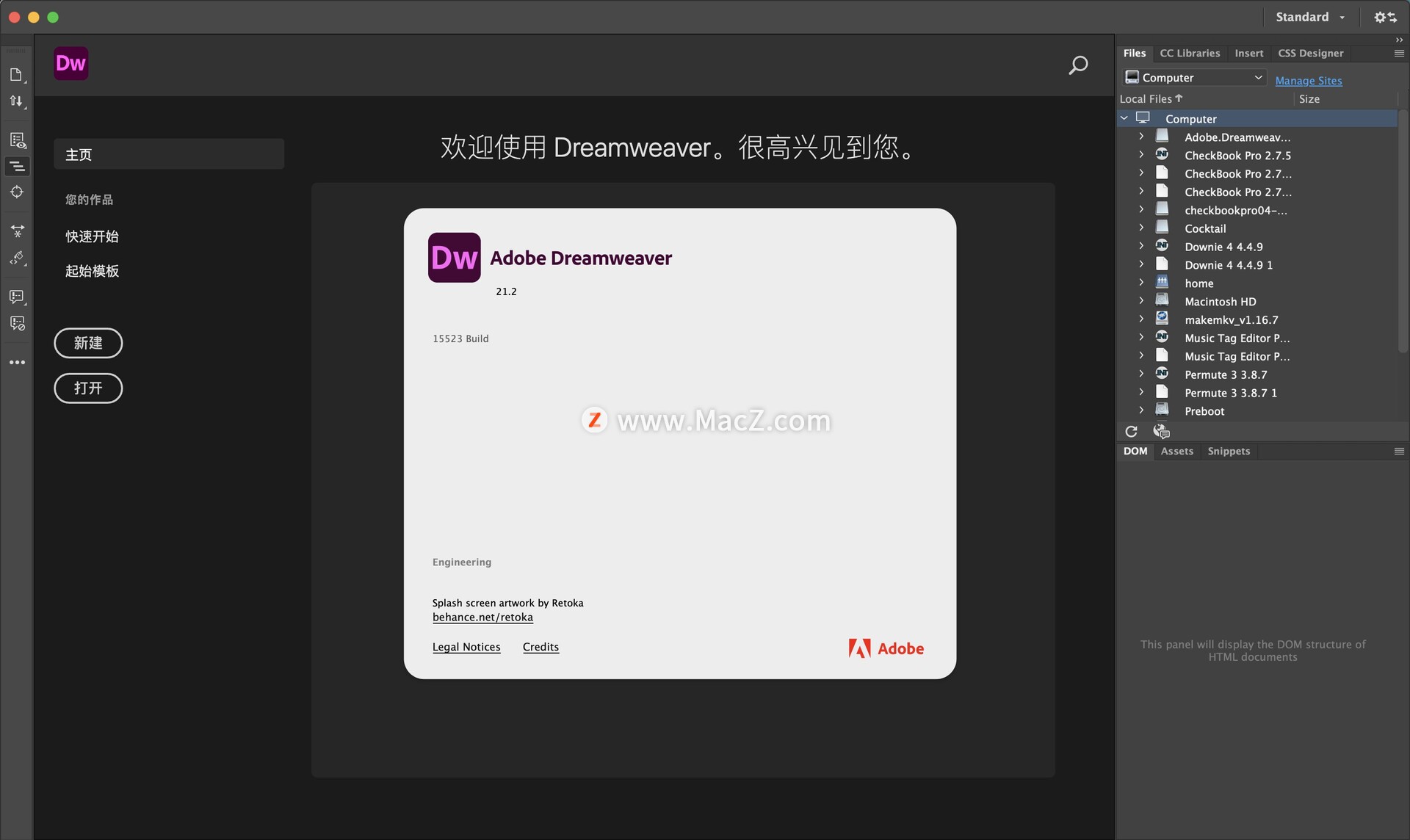The image size is (1410, 840).
Task: Open the Manage Sites link
Action: coord(1308,81)
